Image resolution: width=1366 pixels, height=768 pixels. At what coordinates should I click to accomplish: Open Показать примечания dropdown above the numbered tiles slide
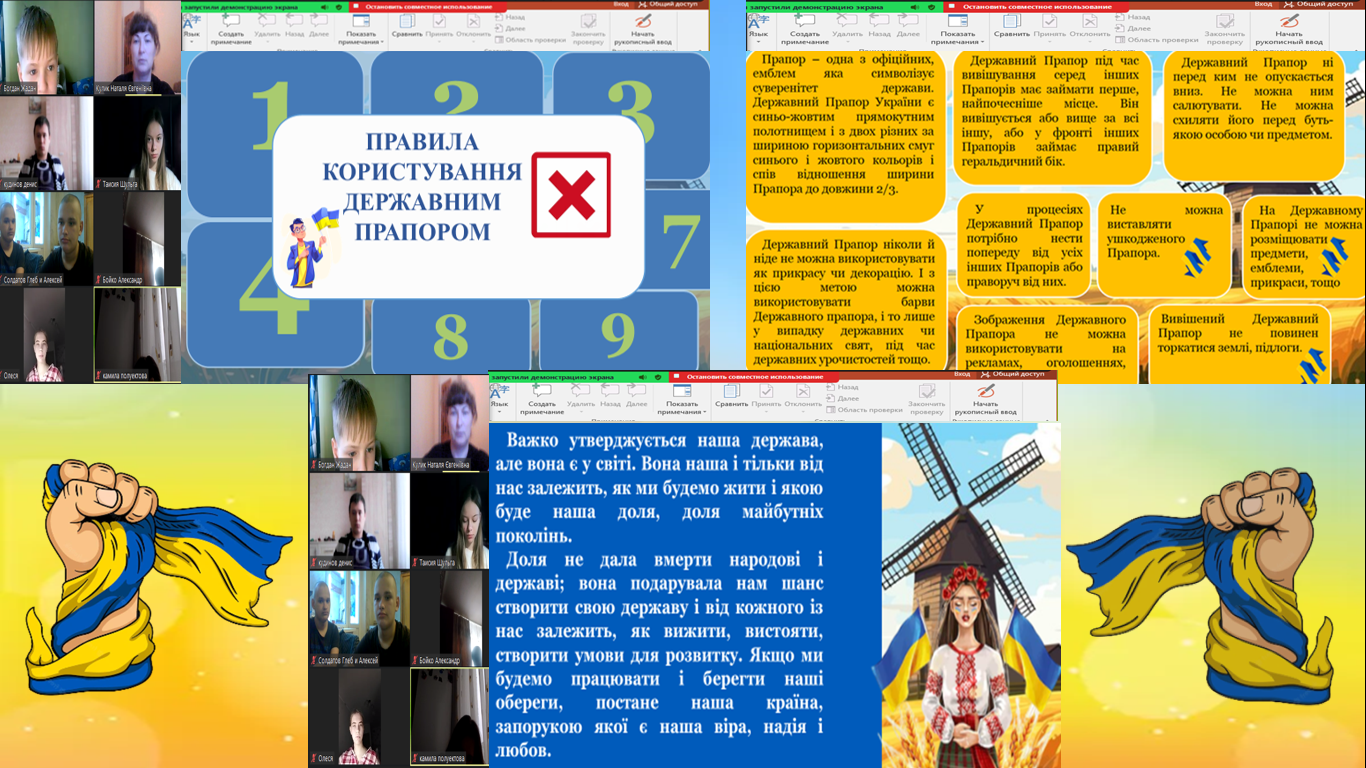point(360,29)
